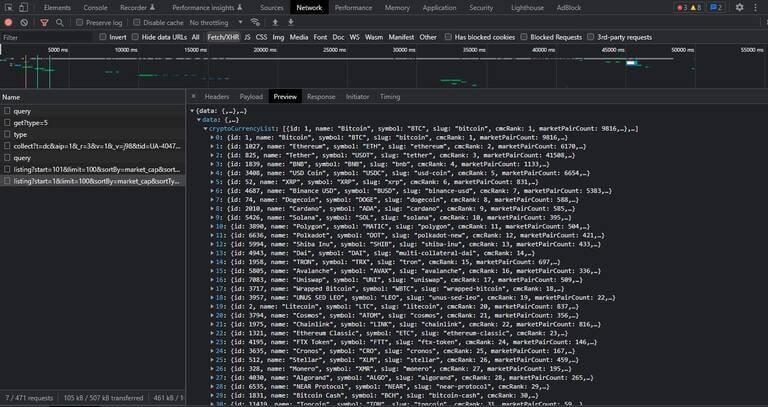
Task: Open the Initiator tab
Action: pos(358,96)
